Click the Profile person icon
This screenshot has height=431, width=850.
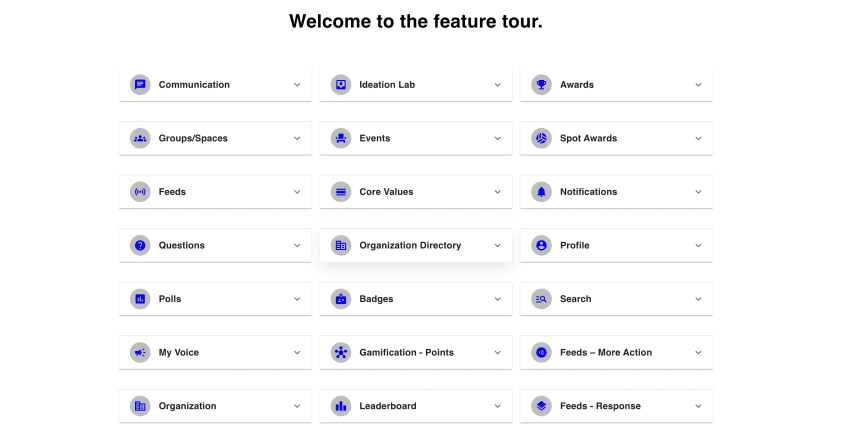click(x=541, y=245)
